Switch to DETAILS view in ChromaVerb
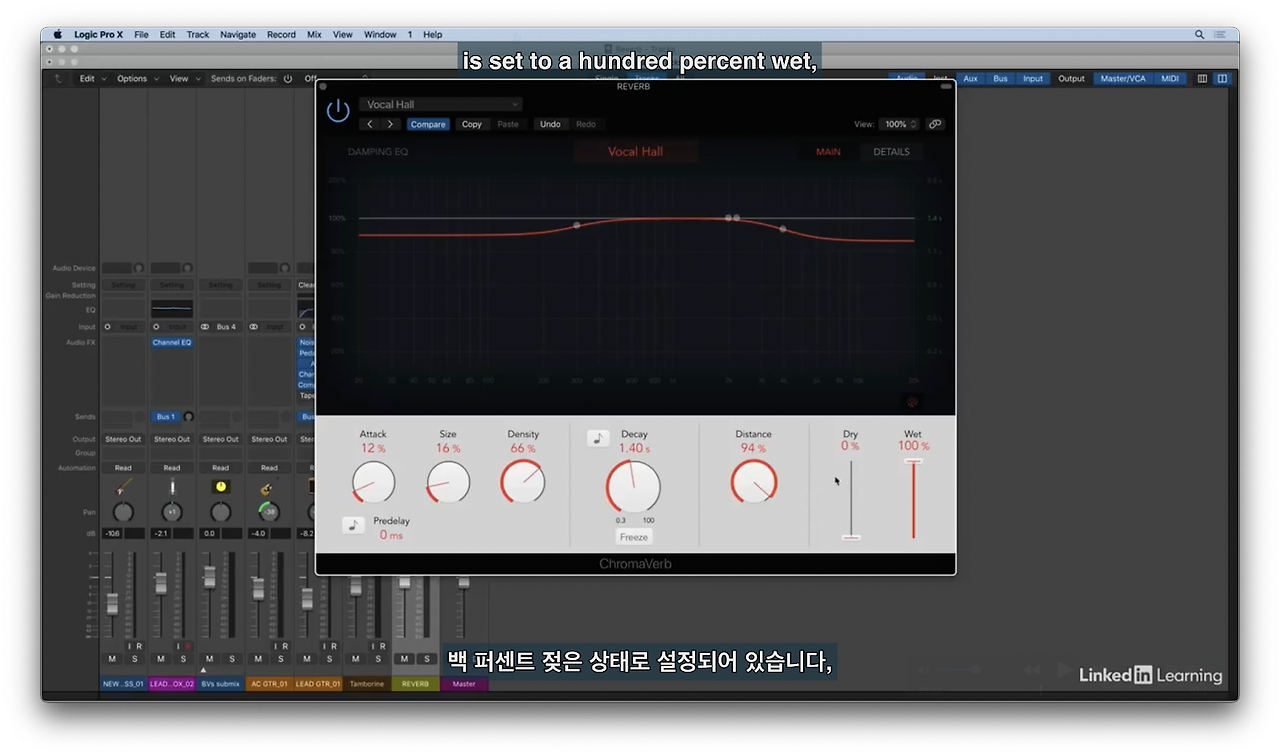This screenshot has width=1280, height=756. tap(891, 152)
